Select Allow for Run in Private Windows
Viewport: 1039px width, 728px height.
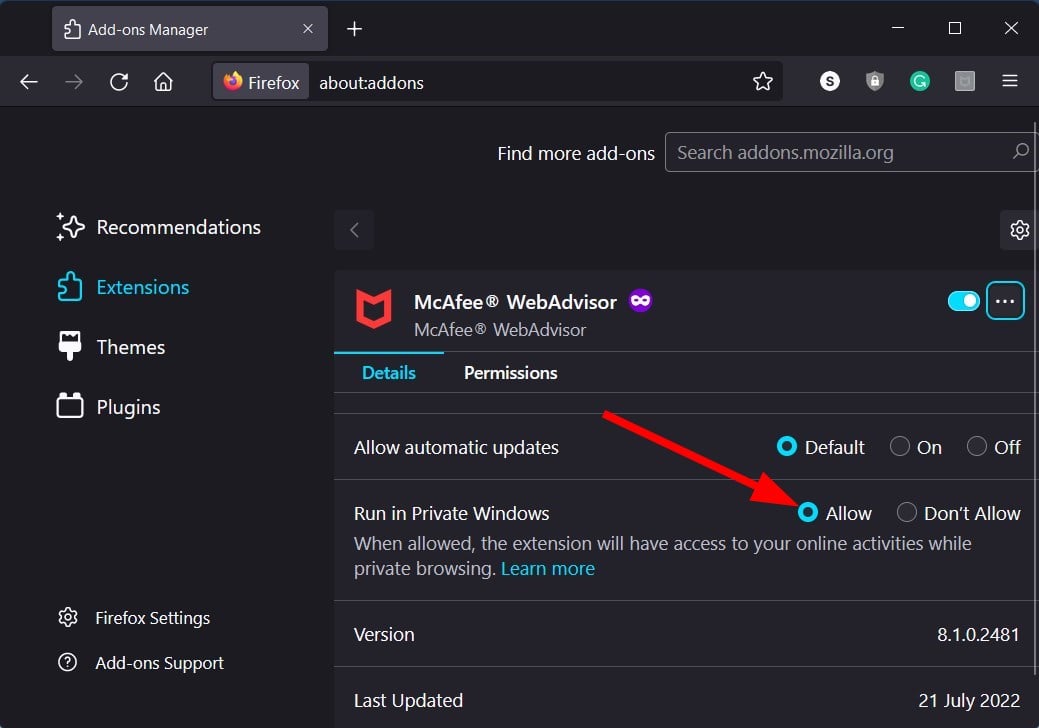pyautogui.click(x=808, y=512)
